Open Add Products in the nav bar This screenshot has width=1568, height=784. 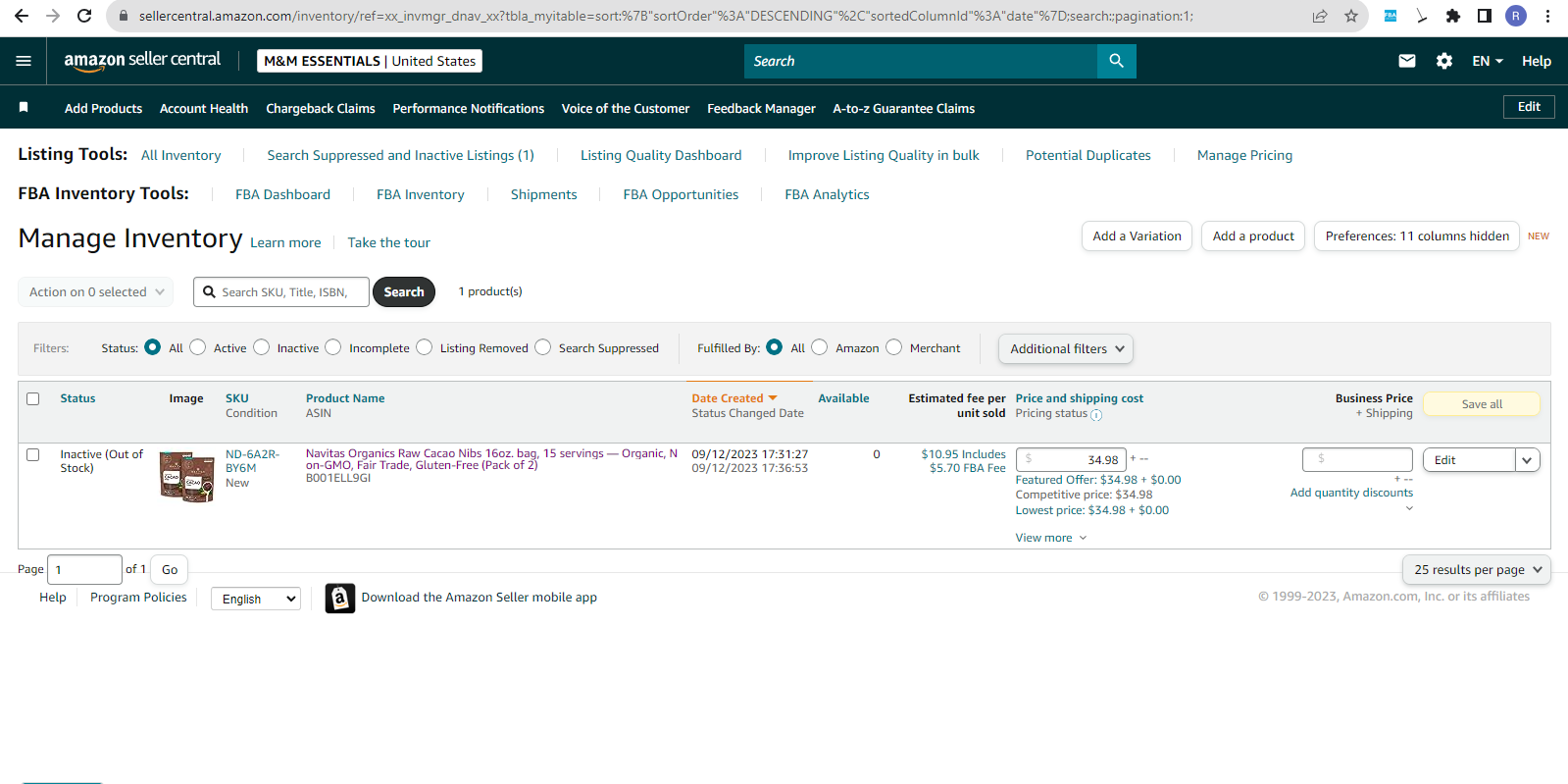[x=103, y=108]
